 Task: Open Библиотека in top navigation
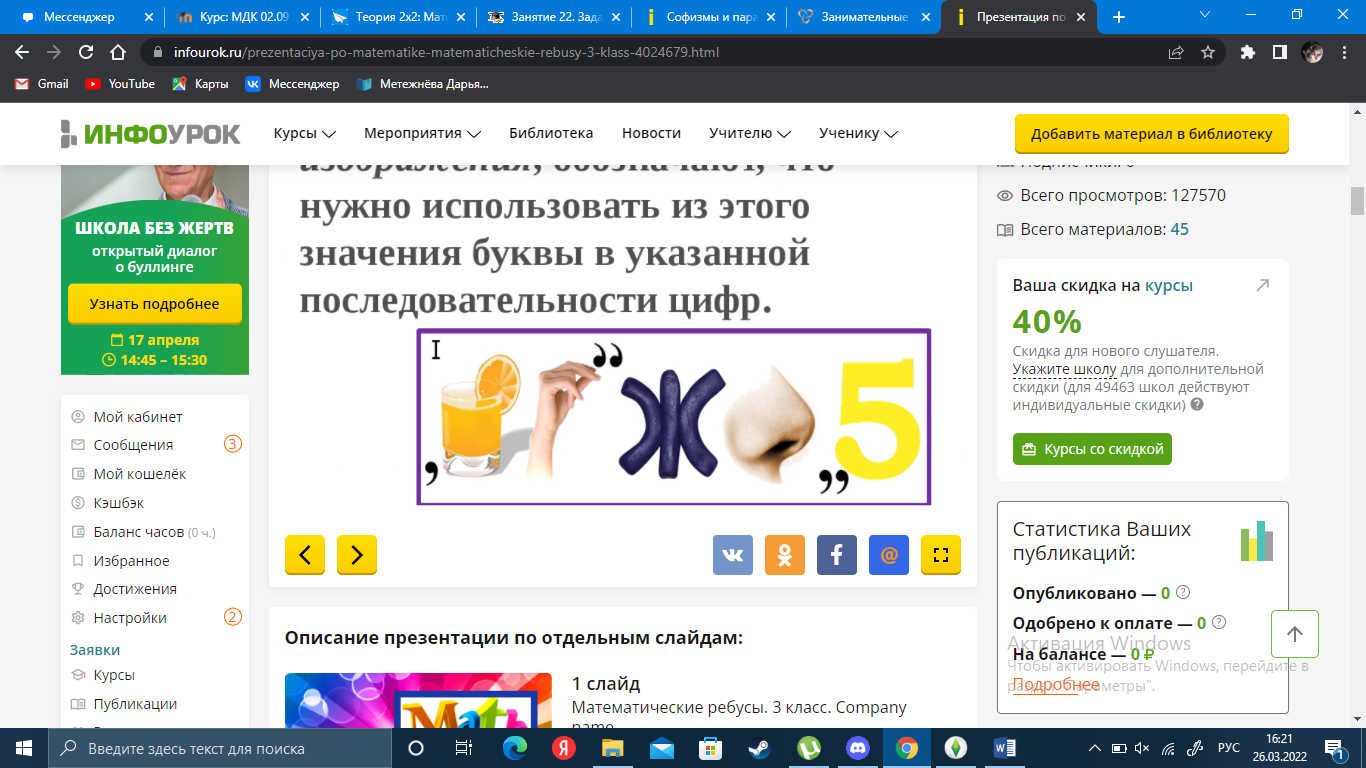point(551,133)
